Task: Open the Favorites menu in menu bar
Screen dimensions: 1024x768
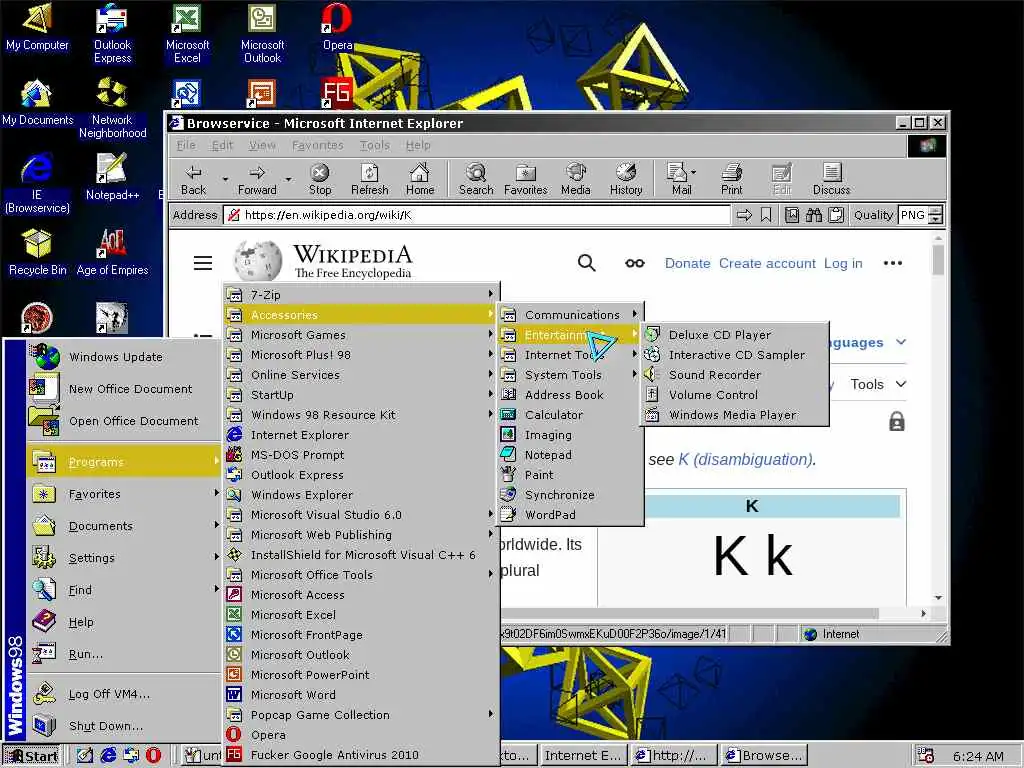Action: (317, 145)
